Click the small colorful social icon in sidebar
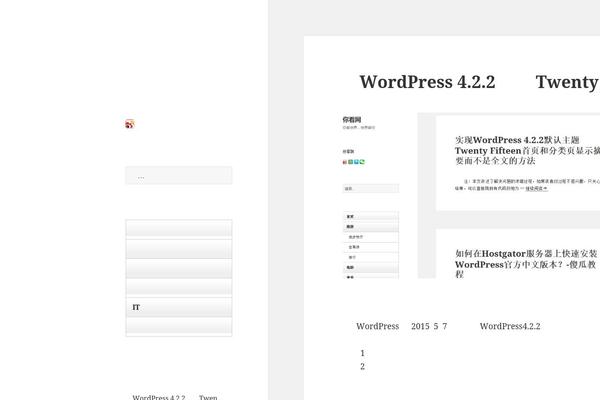The image size is (600, 400). tap(130, 124)
